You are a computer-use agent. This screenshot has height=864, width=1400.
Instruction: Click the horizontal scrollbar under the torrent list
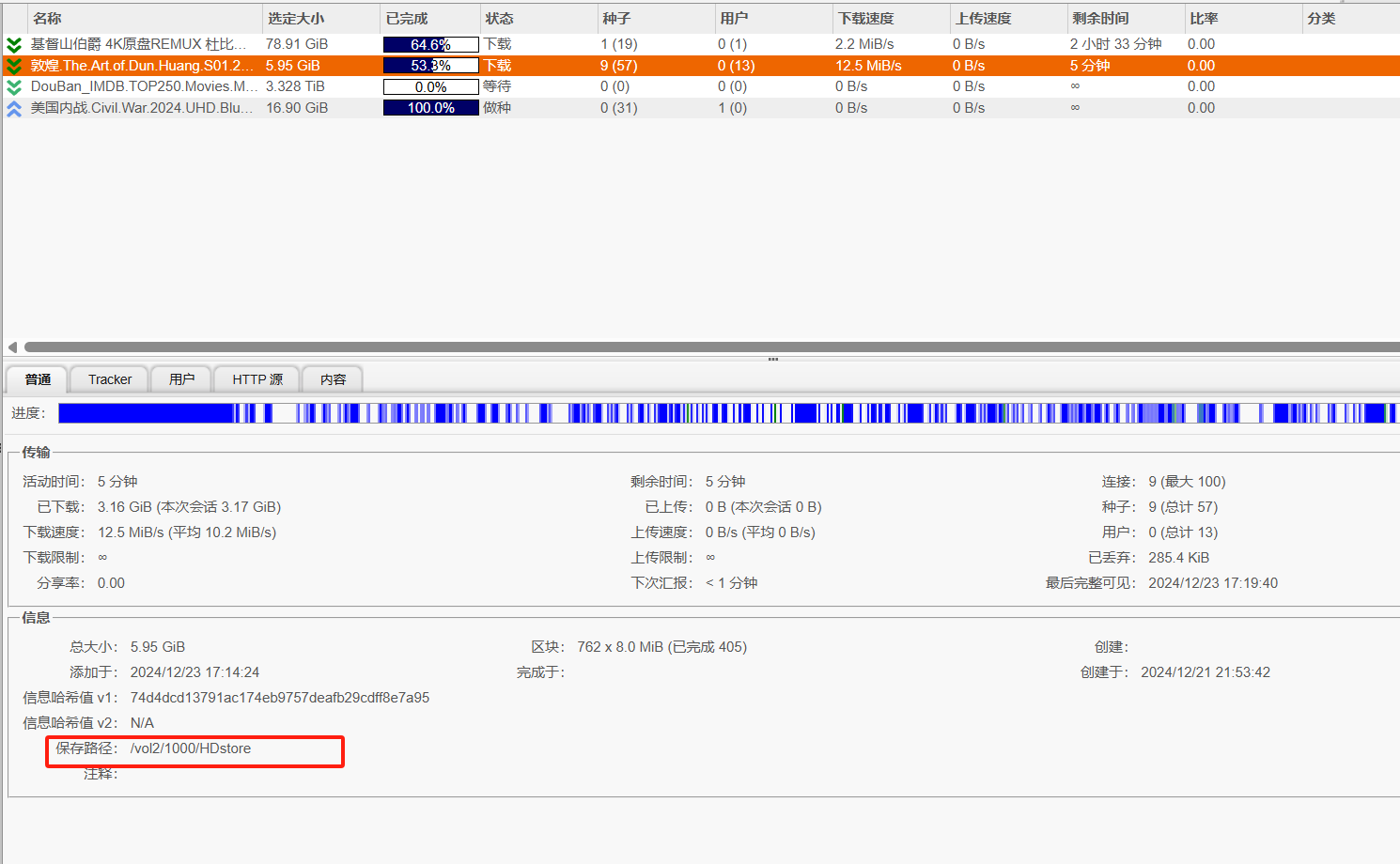pos(711,347)
